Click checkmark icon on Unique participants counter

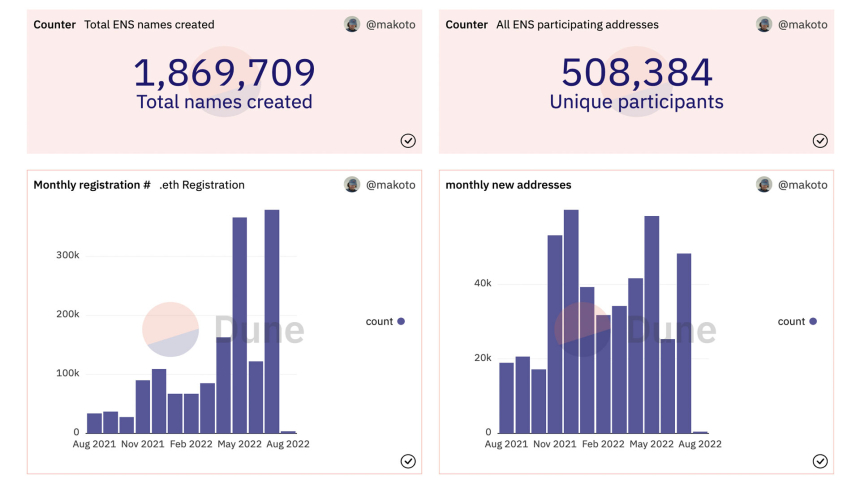(x=820, y=141)
